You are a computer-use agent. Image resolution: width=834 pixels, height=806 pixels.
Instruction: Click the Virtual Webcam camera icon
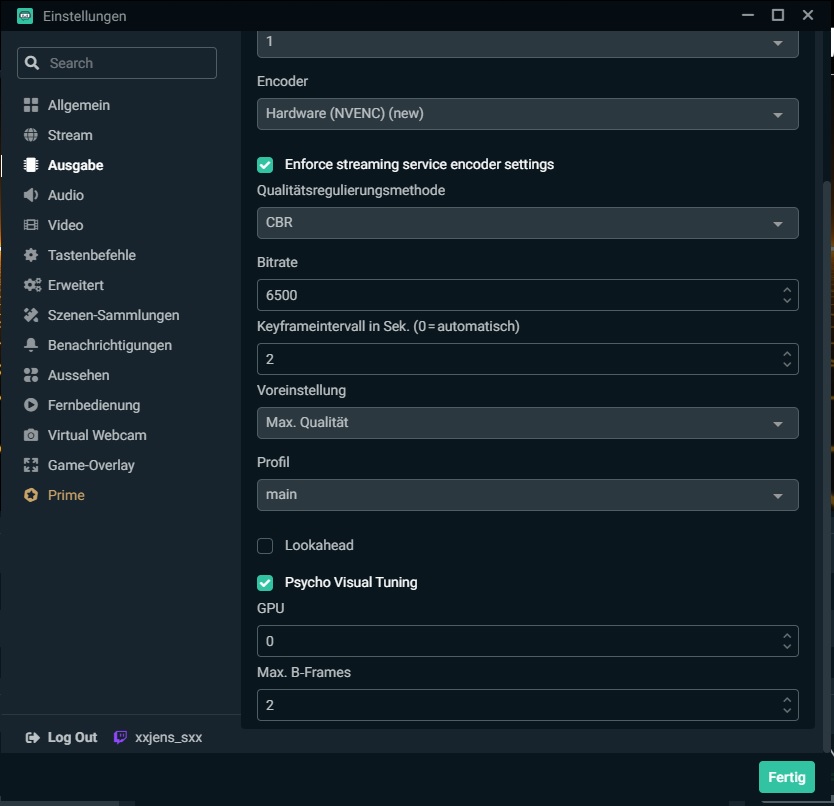31,435
